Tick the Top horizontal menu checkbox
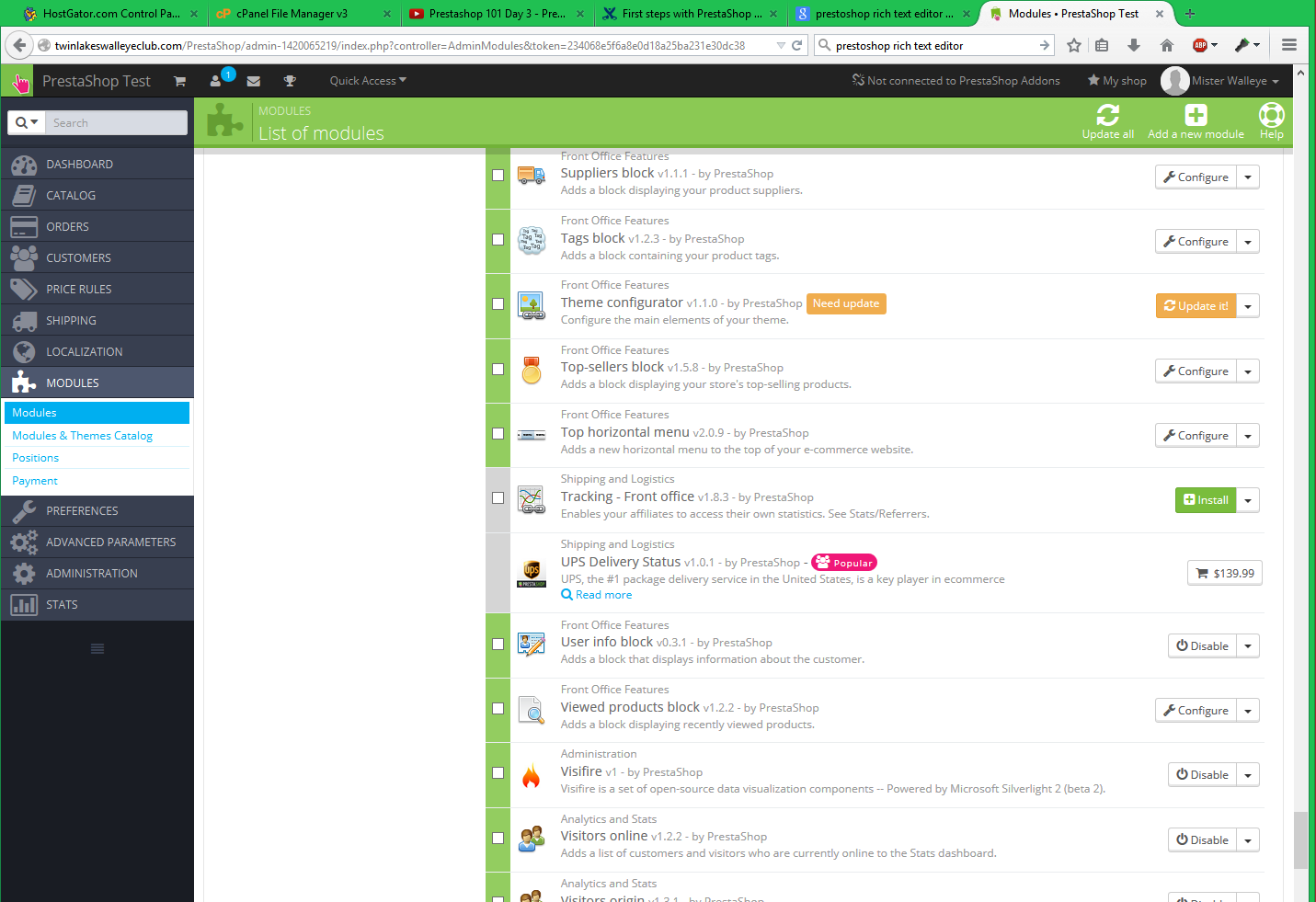Viewport: 1316px width, 902px height. (498, 433)
